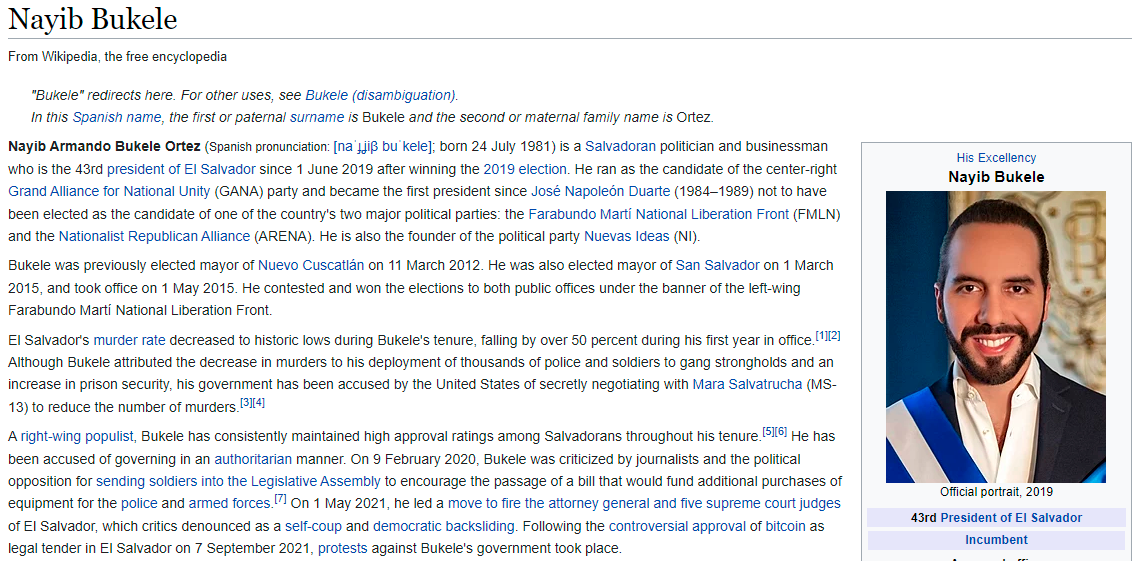Open the bitcoin link
This screenshot has width=1135, height=561.
pos(785,526)
